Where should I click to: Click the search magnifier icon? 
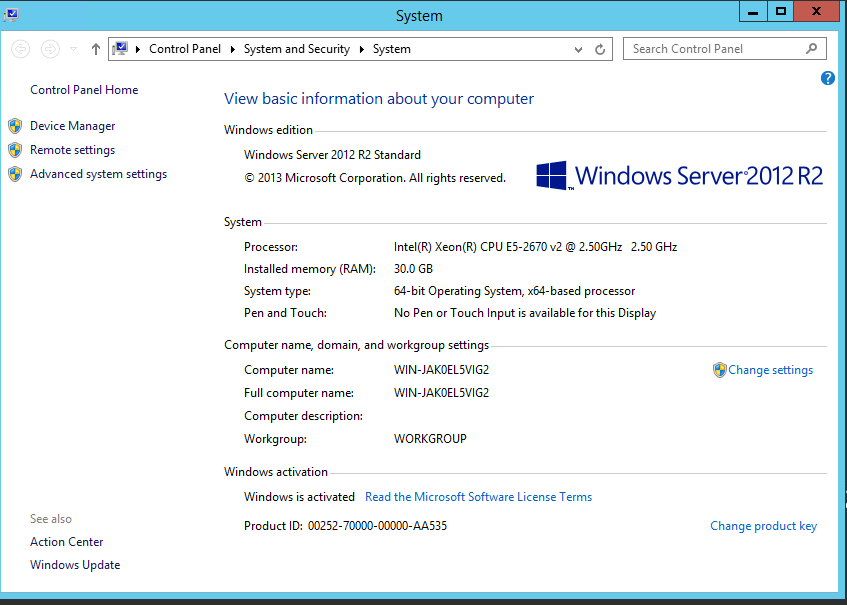[x=811, y=49]
